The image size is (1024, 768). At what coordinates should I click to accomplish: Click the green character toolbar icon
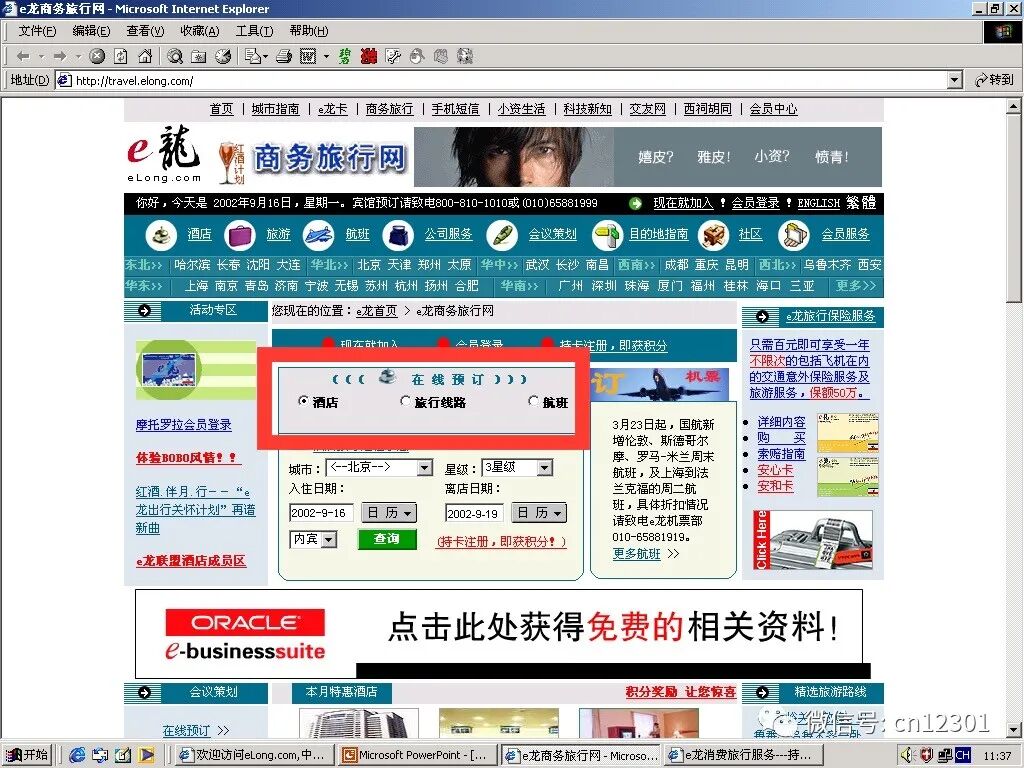345,57
